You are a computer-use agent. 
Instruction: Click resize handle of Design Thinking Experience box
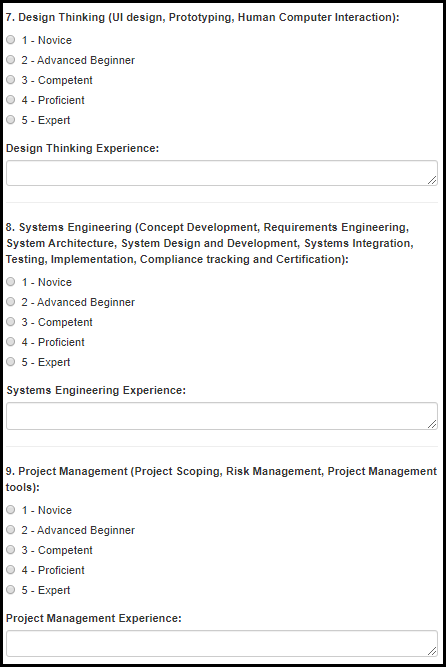432,180
